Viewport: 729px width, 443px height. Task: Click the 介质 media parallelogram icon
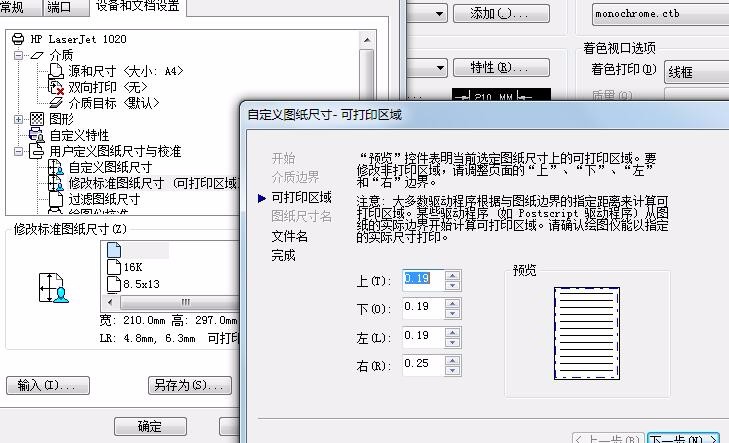(37, 55)
